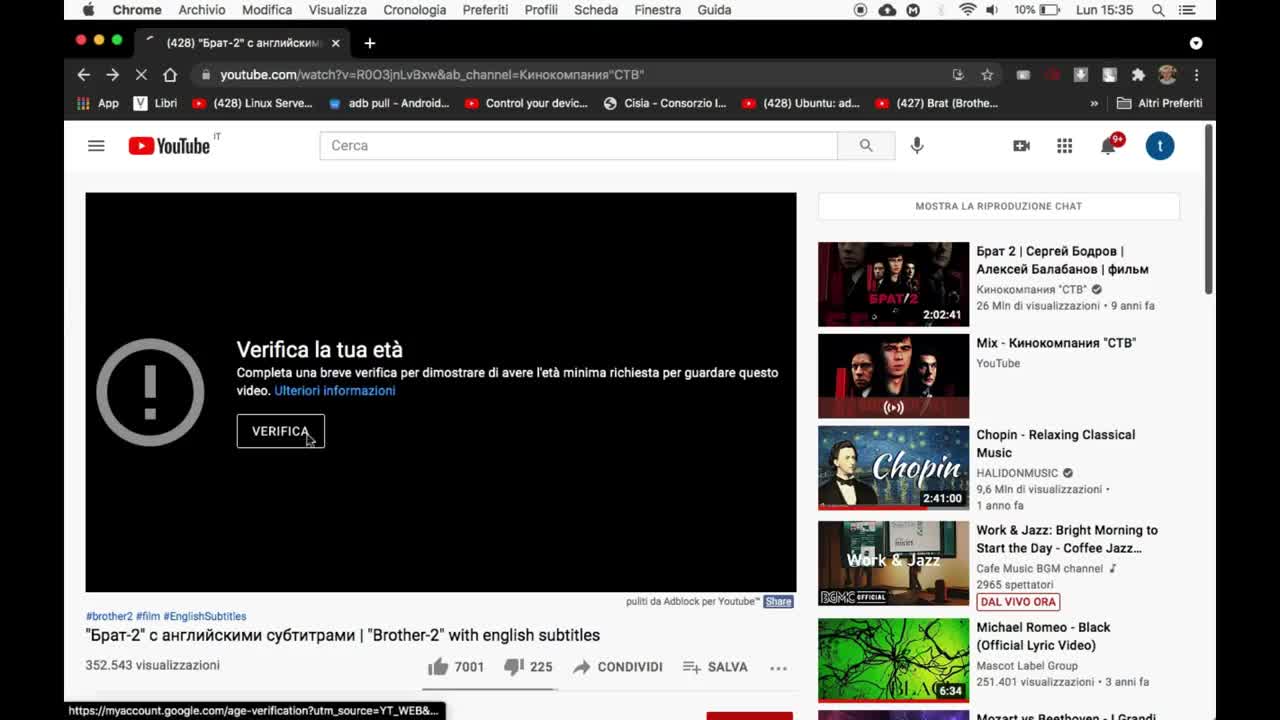Start voice search with microphone icon
Screen dimensions: 1280x720
(x=917, y=146)
